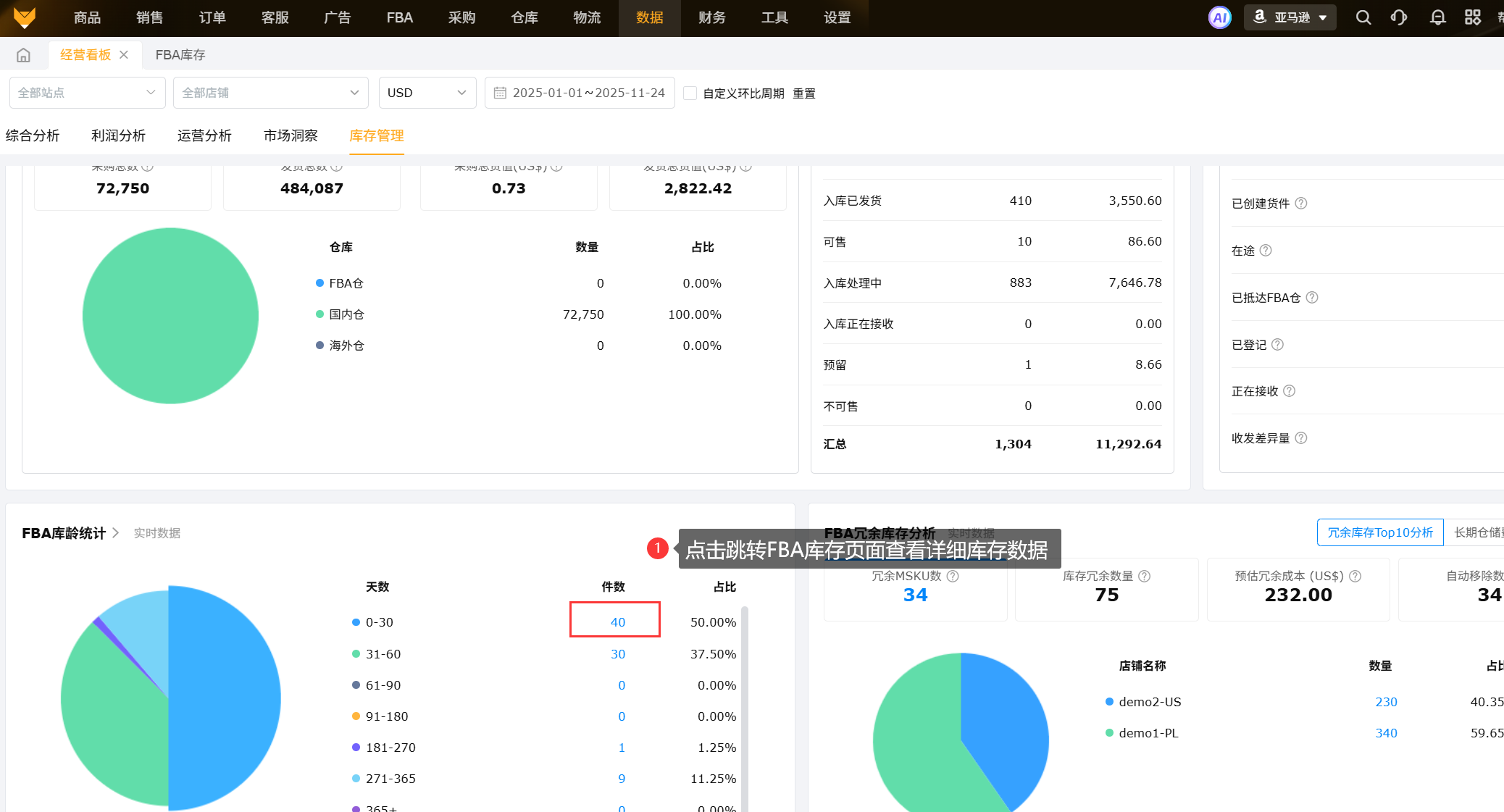Click the 0-30 days count 40

617,622
